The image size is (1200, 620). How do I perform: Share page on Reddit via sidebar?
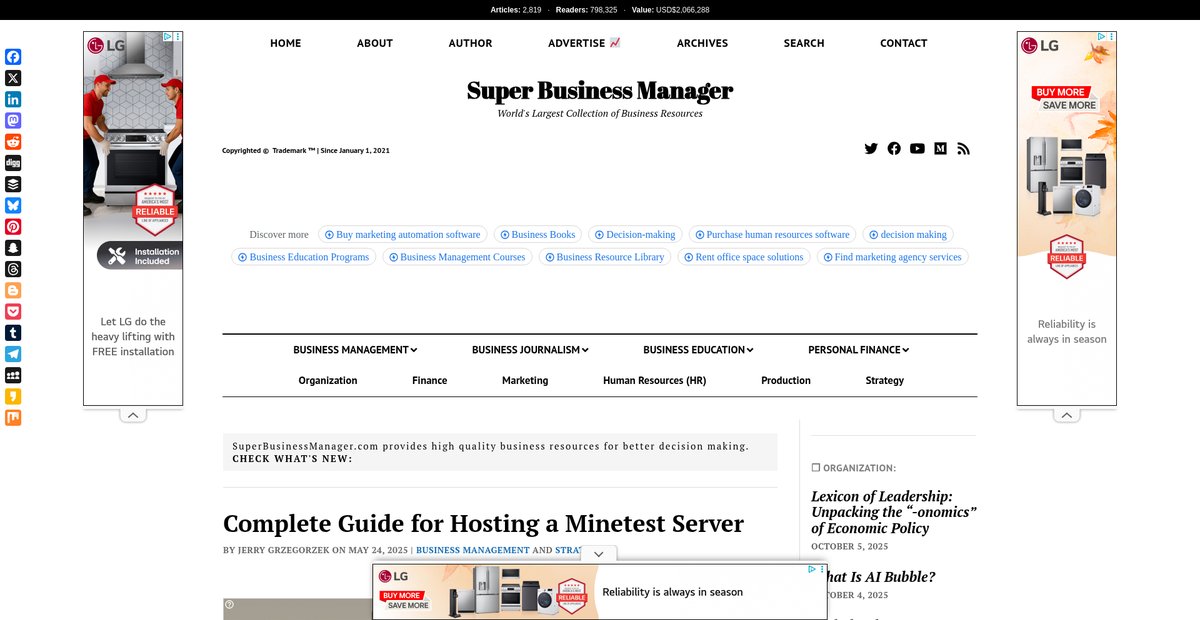13,142
